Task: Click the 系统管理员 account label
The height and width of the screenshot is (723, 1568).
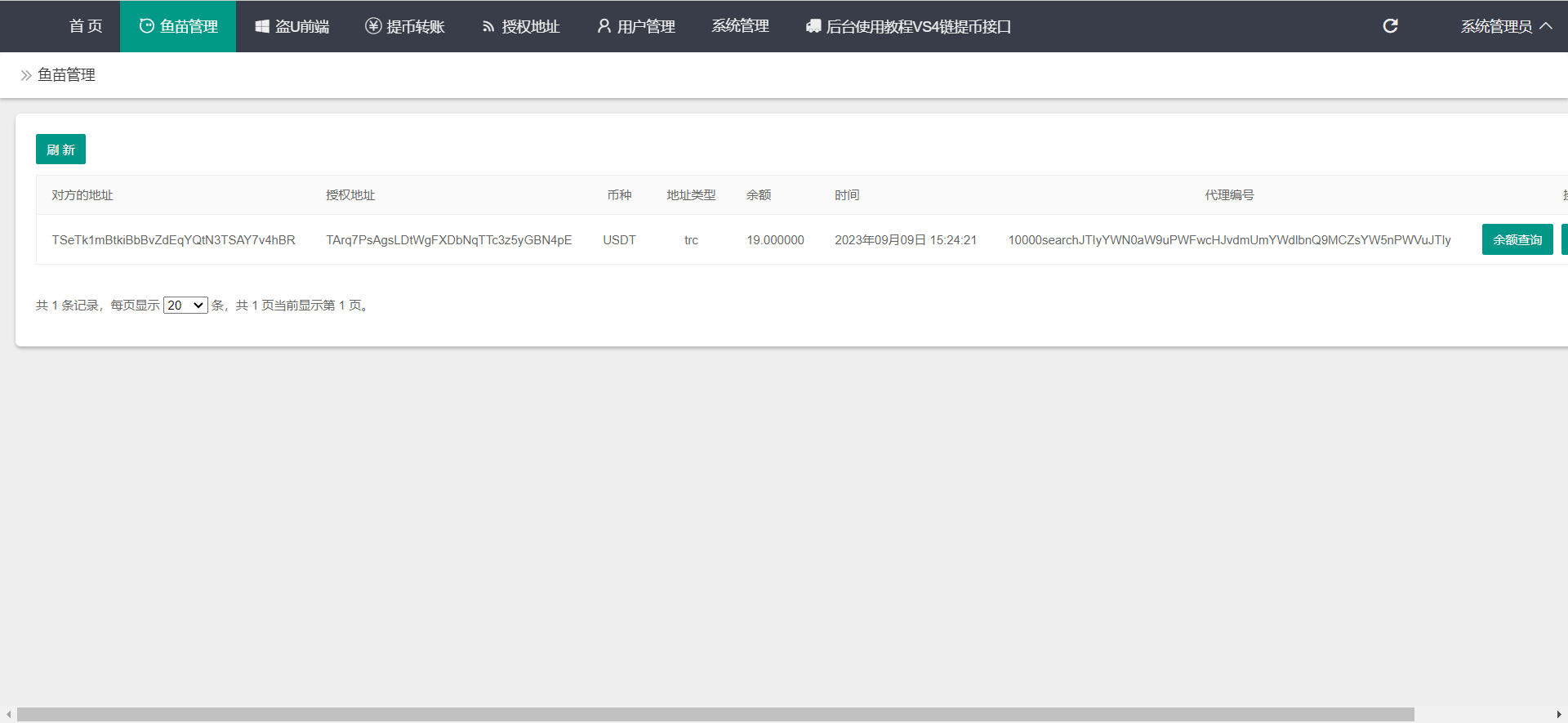Action: coord(1496,26)
